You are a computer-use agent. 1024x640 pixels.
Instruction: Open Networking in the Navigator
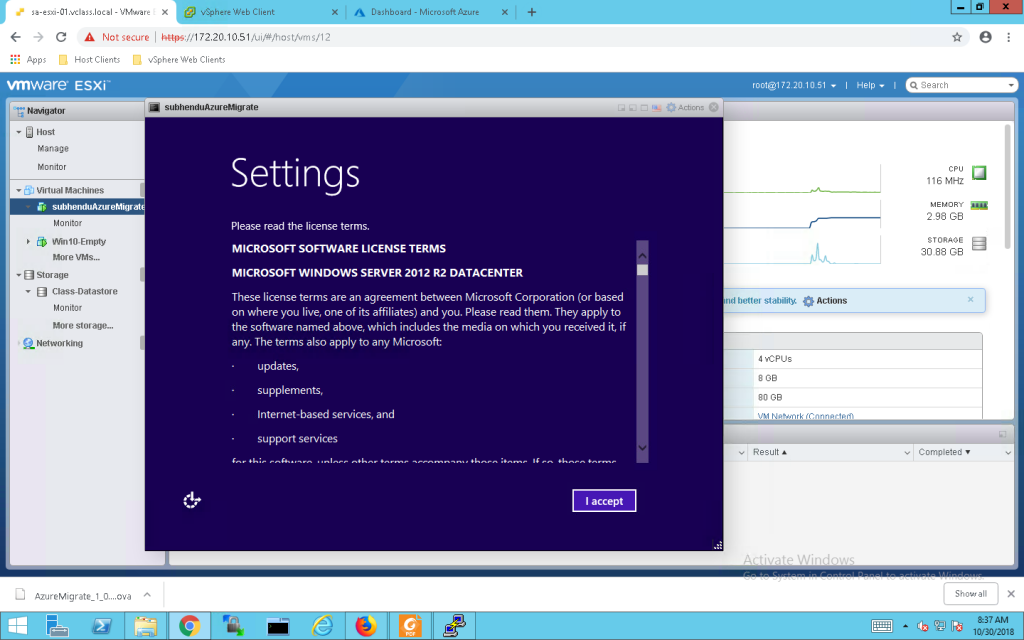59,343
